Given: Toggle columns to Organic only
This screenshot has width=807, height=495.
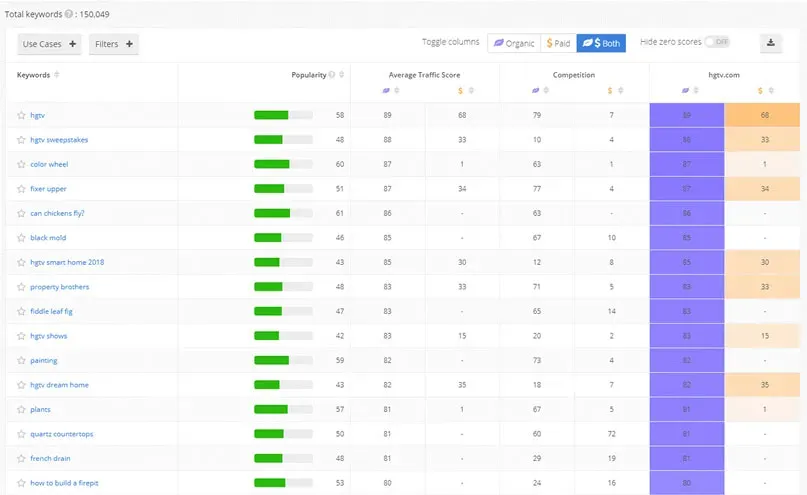Looking at the screenshot, I should coord(514,43).
